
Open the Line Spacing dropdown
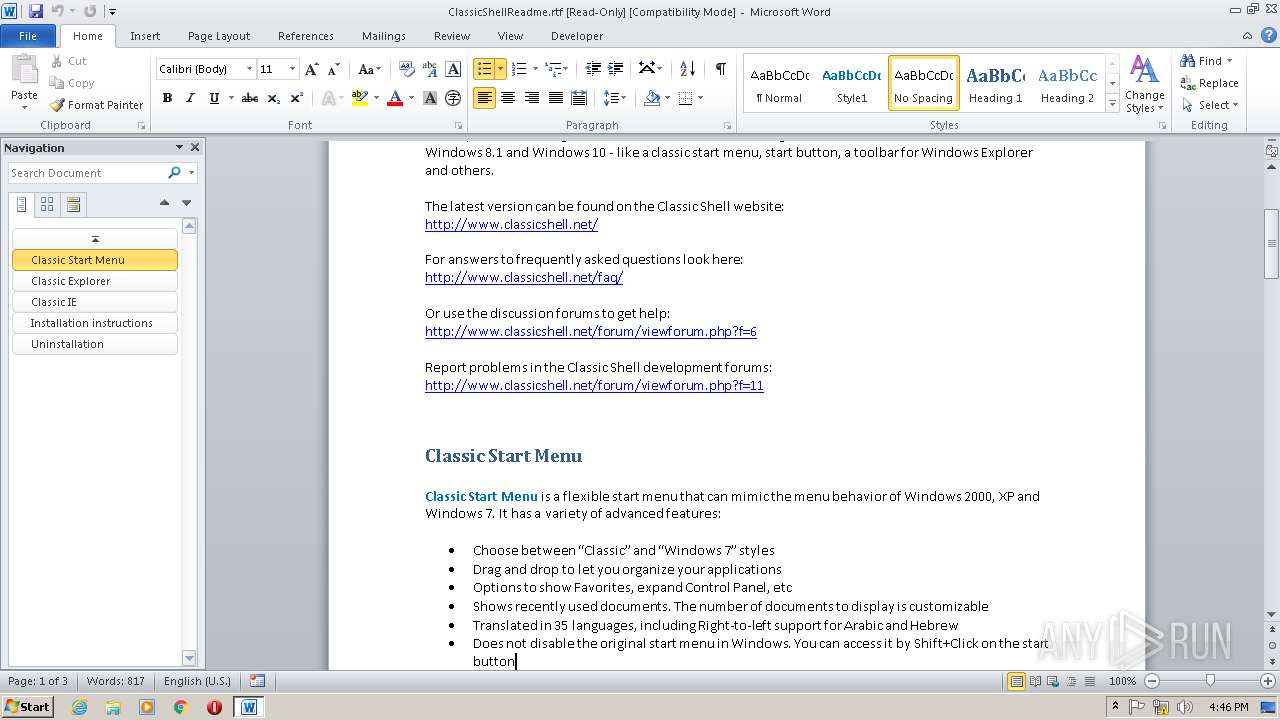(615, 98)
